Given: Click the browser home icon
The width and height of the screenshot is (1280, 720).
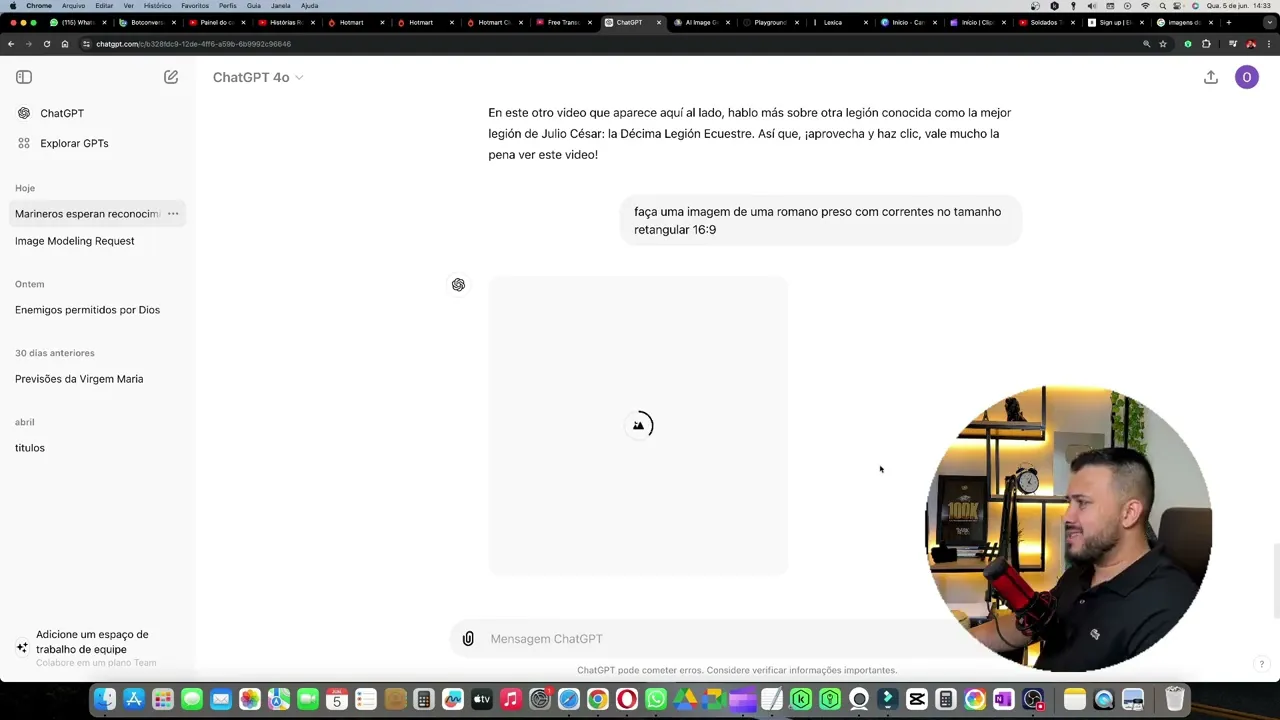Looking at the screenshot, I should click(x=65, y=44).
